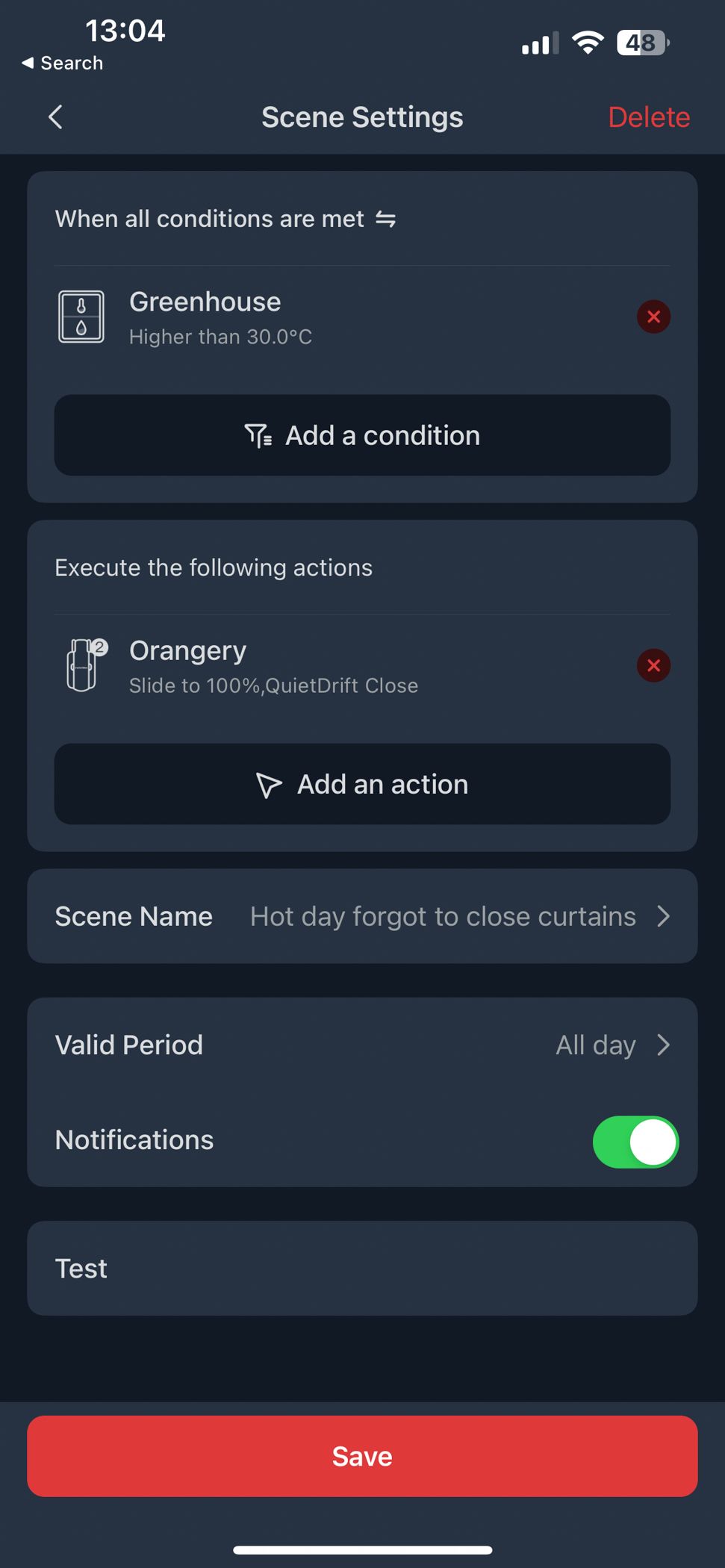Select scene name Hot day forgot to close curtains
This screenshot has width=725, height=1568.
(442, 916)
